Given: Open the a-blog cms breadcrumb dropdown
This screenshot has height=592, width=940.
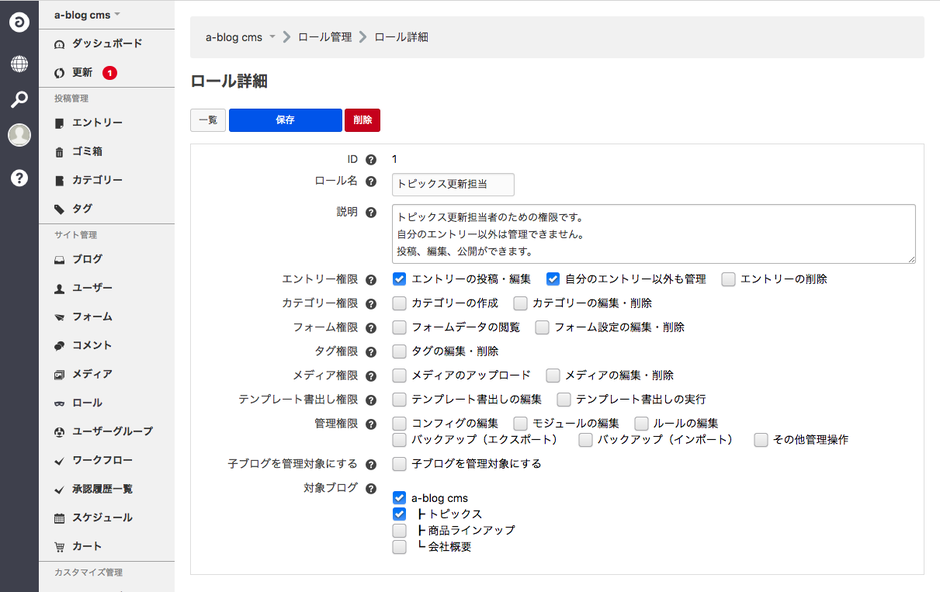Looking at the screenshot, I should pos(240,37).
